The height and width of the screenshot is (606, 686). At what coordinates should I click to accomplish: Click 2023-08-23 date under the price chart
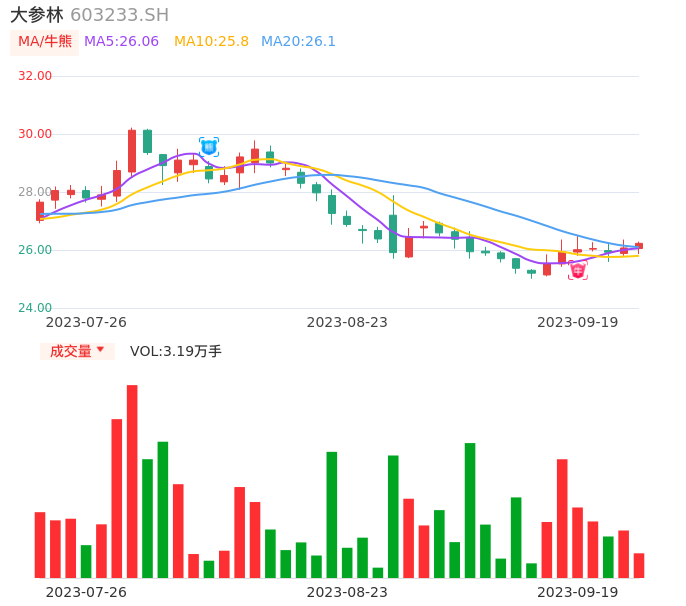click(x=347, y=323)
